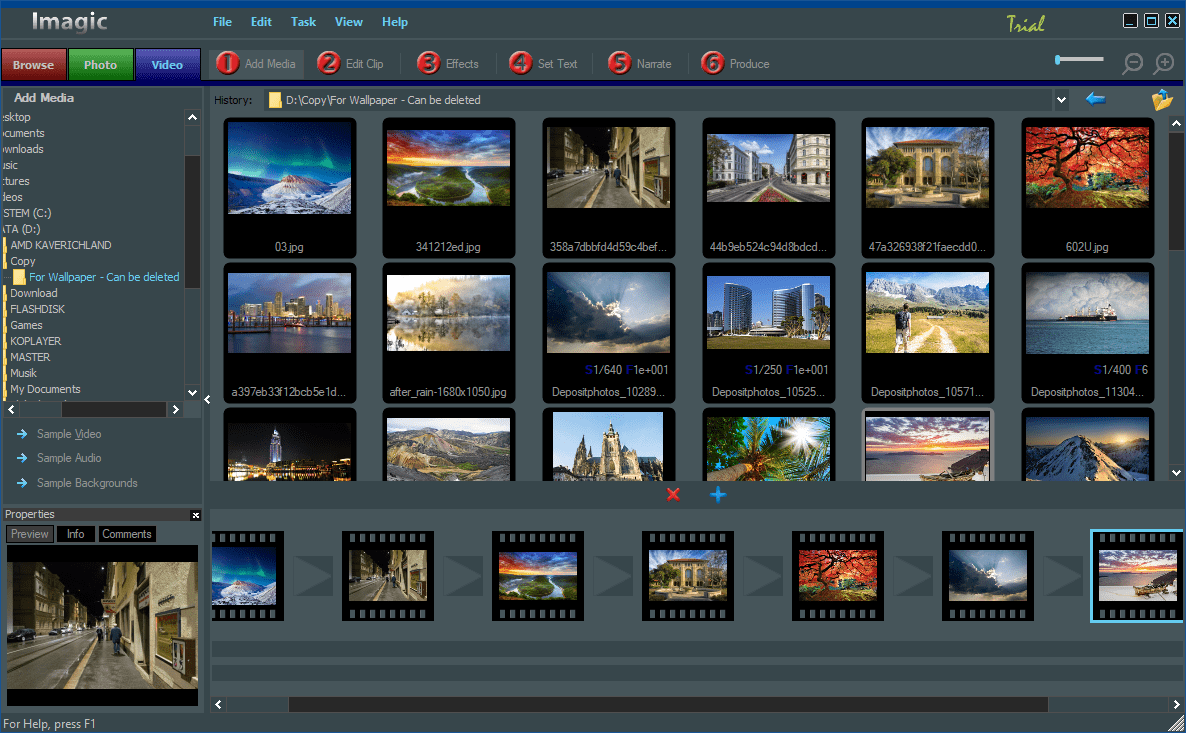Close the Properties panel
The height and width of the screenshot is (733, 1186).
(196, 515)
